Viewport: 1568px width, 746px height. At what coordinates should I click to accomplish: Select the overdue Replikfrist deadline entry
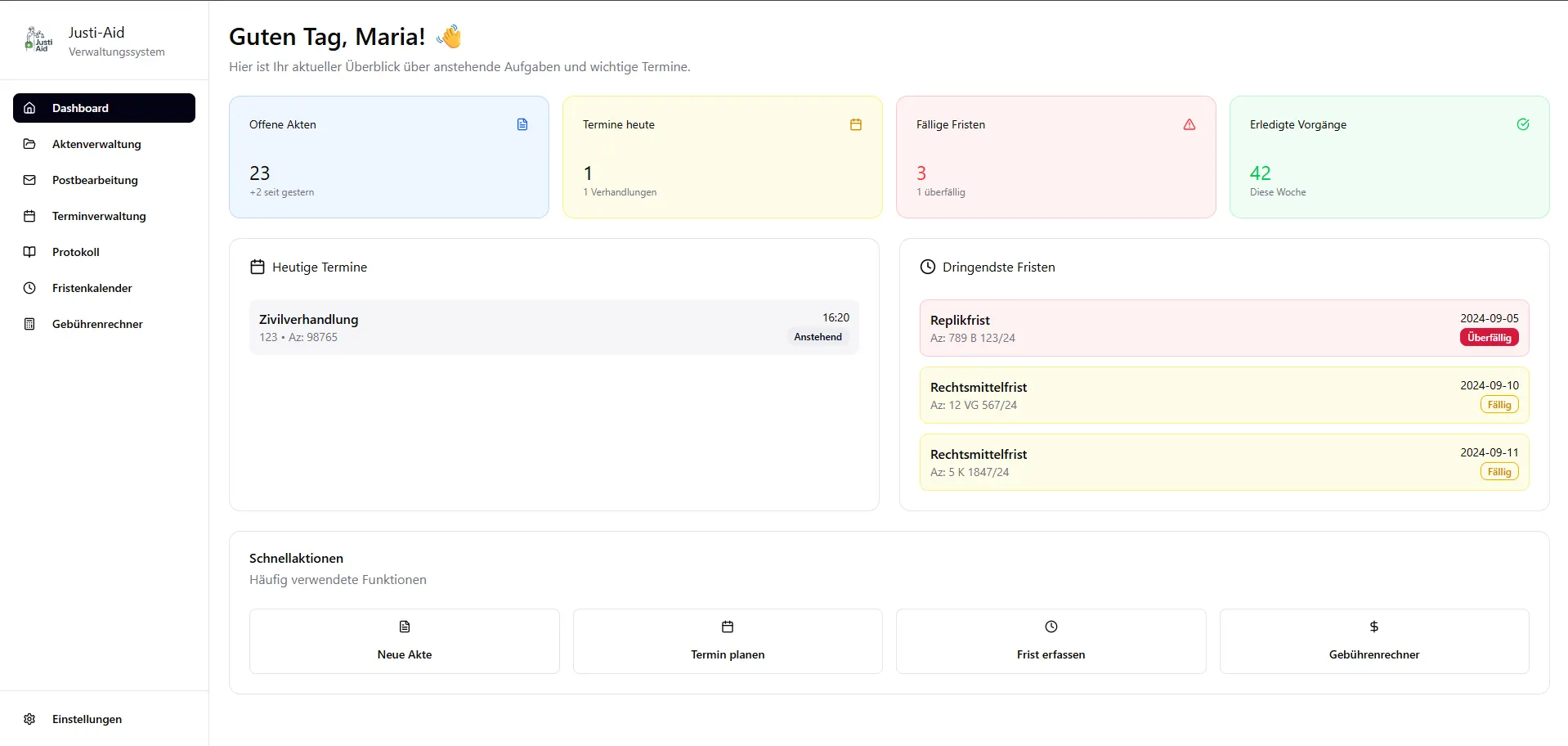point(1224,328)
